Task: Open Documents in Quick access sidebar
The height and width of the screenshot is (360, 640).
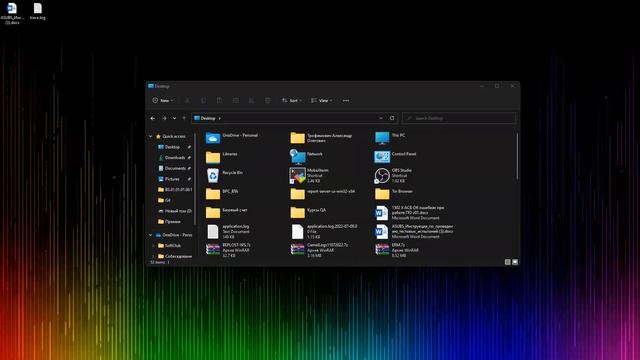Action: 175,168
